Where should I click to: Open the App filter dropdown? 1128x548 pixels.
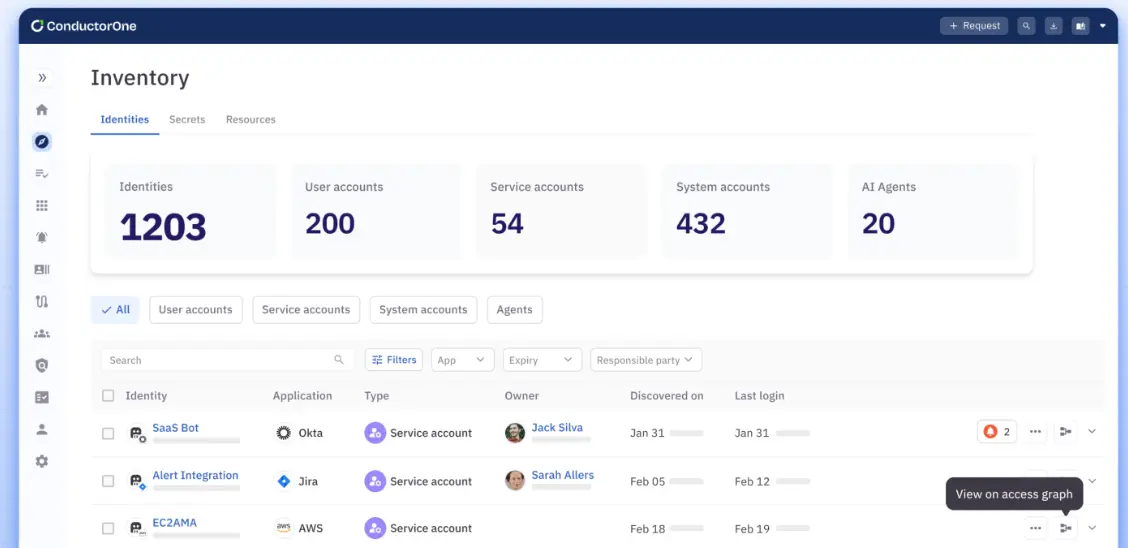[x=463, y=360]
